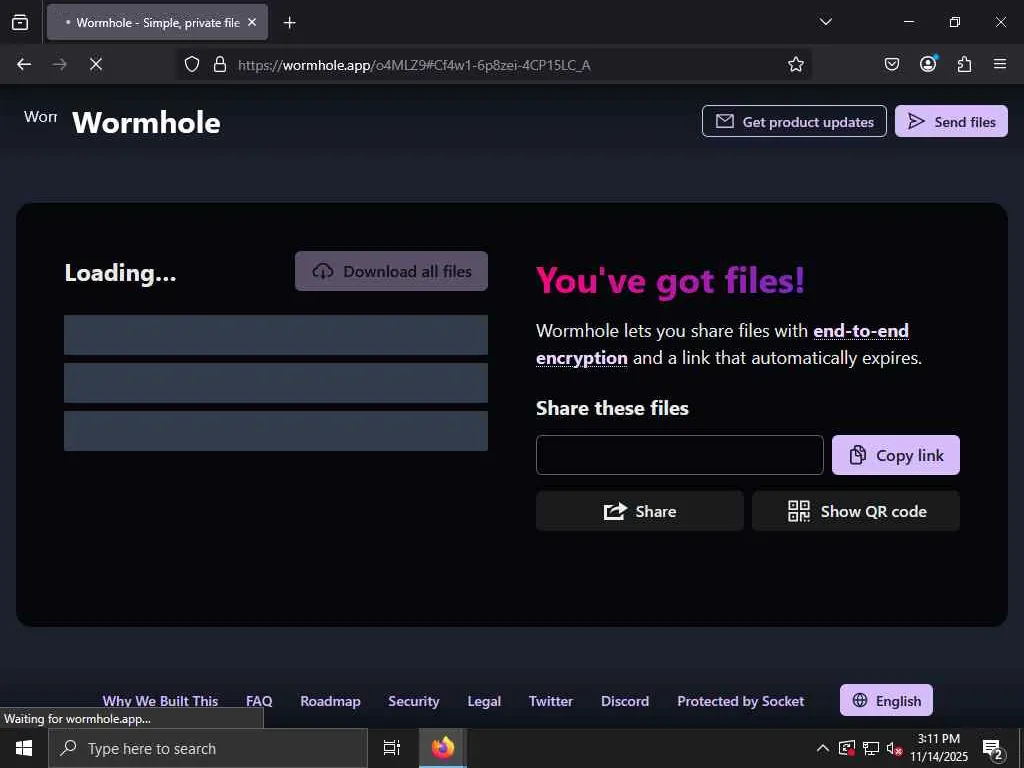The height and width of the screenshot is (768, 1024).
Task: Open the Windows Start menu
Action: click(x=24, y=748)
